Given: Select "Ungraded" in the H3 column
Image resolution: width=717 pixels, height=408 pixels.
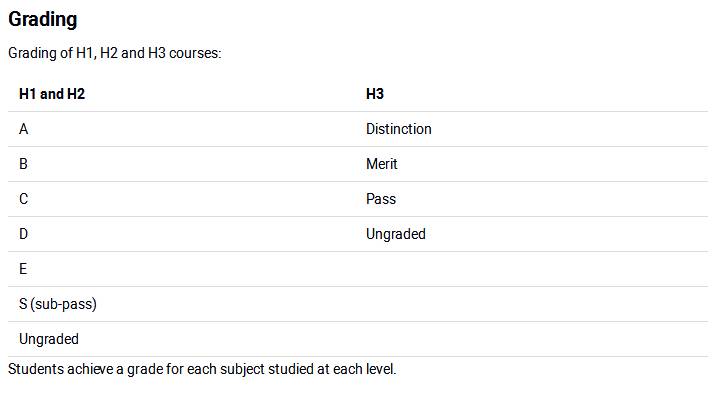Looking at the screenshot, I should click(x=396, y=234).
